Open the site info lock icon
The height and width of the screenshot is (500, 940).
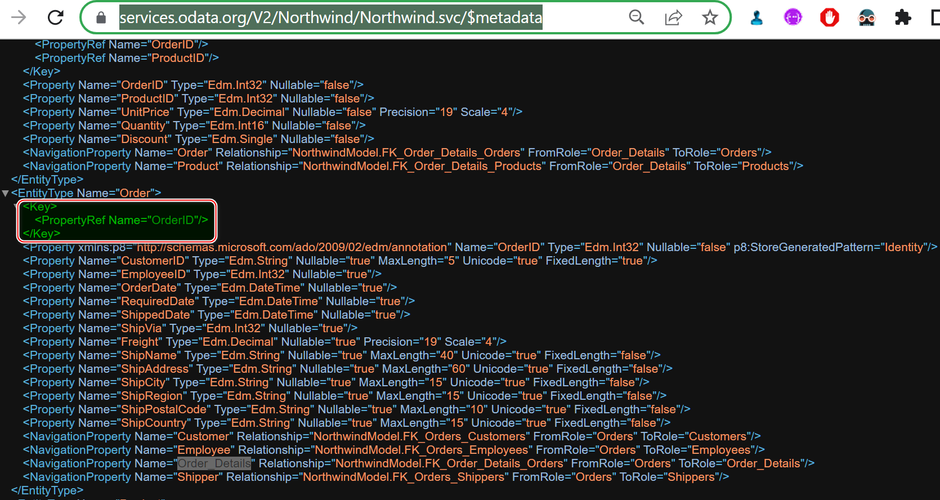pyautogui.click(x=101, y=18)
